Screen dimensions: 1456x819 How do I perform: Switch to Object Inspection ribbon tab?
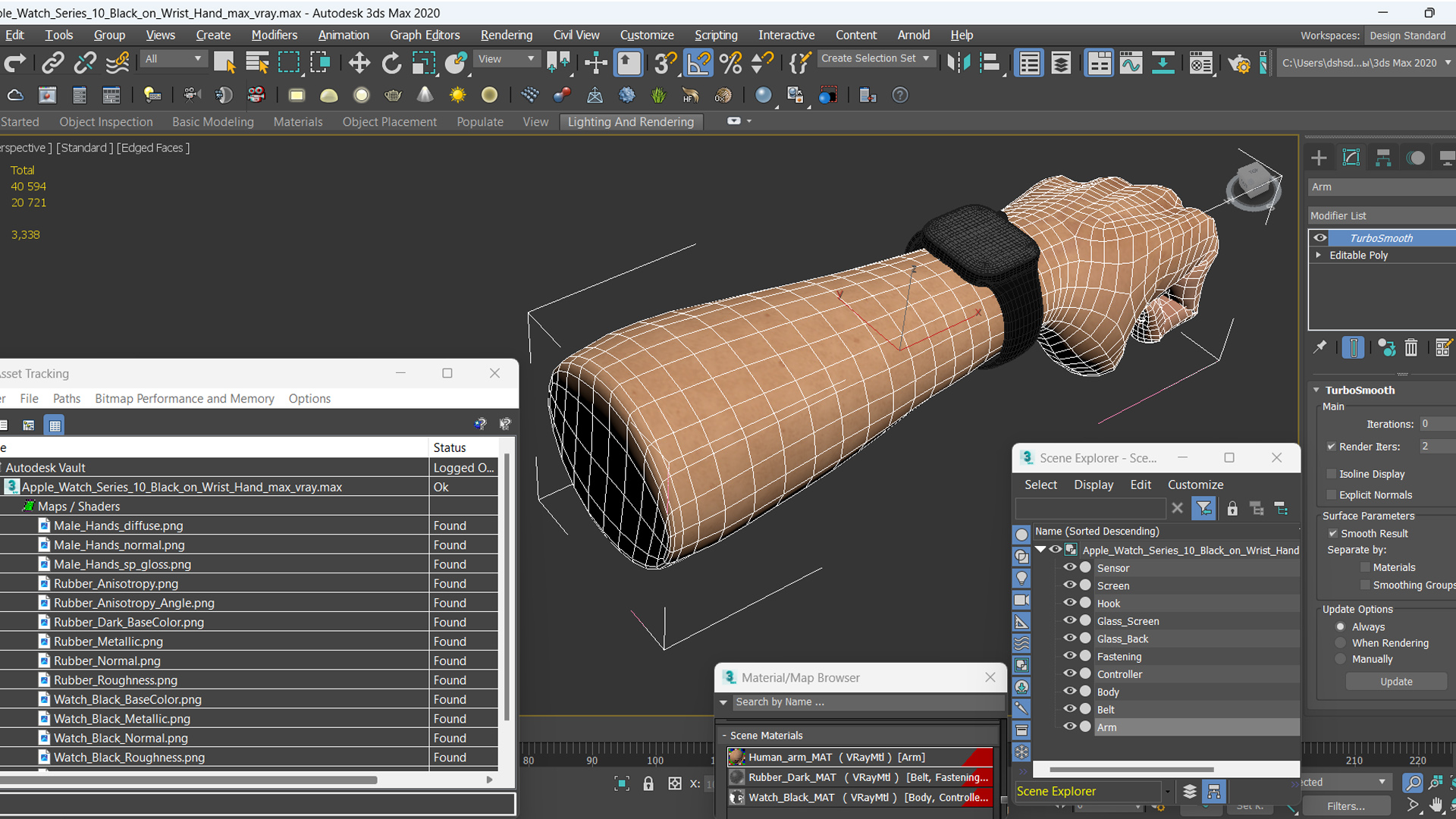click(105, 122)
